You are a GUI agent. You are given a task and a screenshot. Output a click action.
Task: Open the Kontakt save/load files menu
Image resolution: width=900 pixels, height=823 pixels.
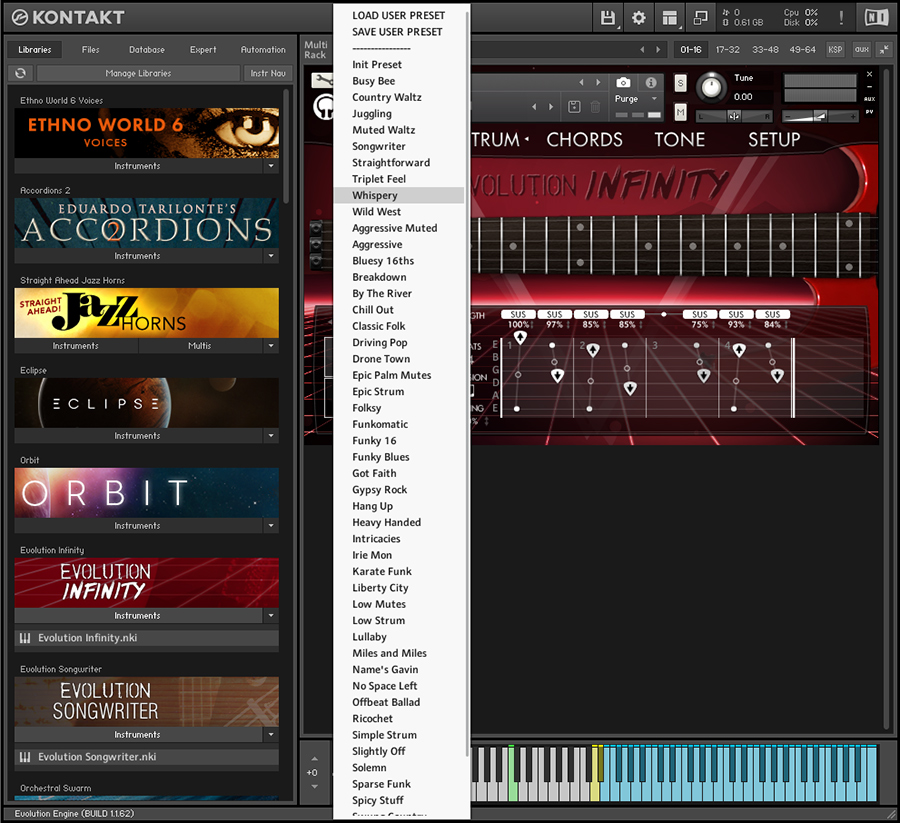point(608,18)
